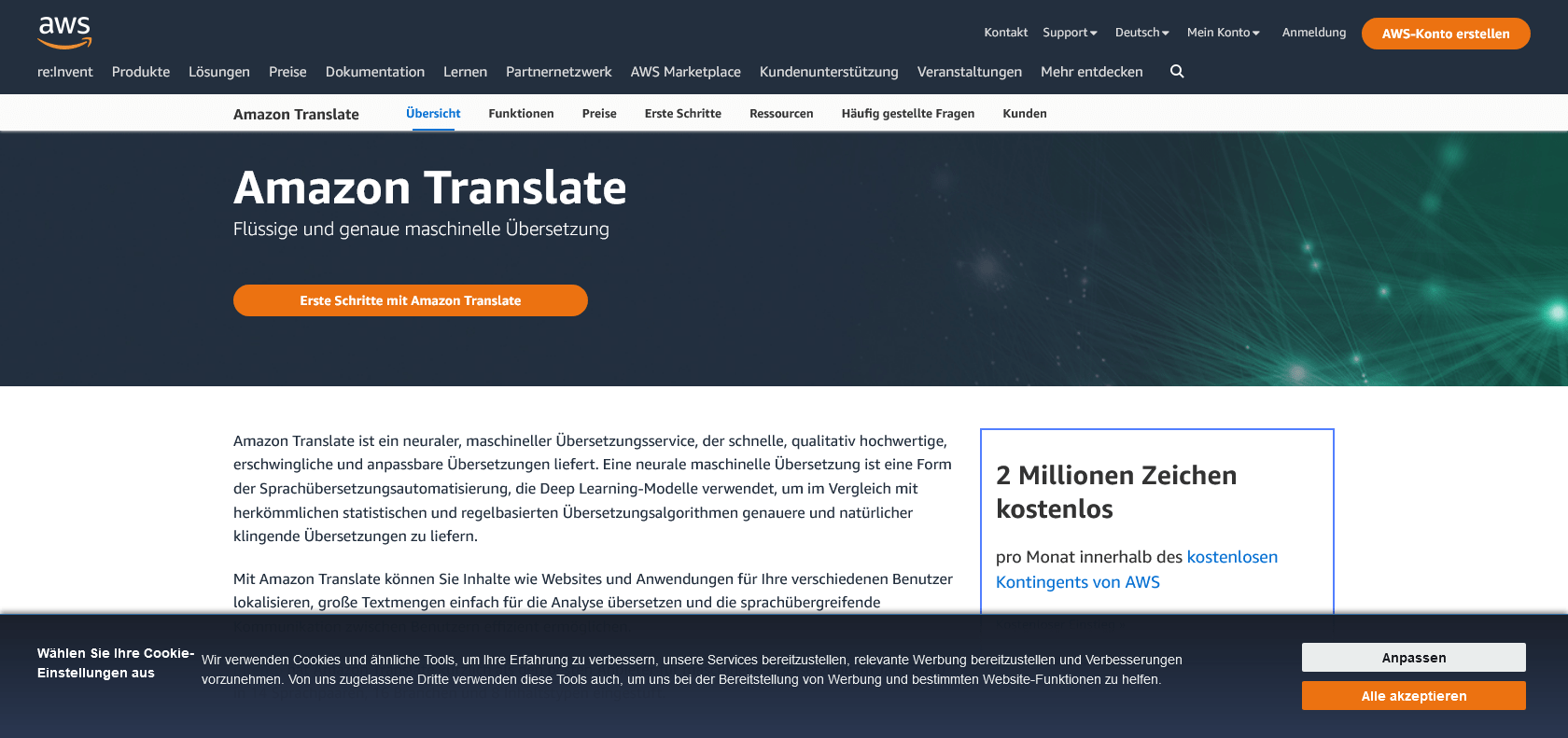Switch to the Preise product tab
This screenshot has width=1568, height=738.
pos(599,114)
